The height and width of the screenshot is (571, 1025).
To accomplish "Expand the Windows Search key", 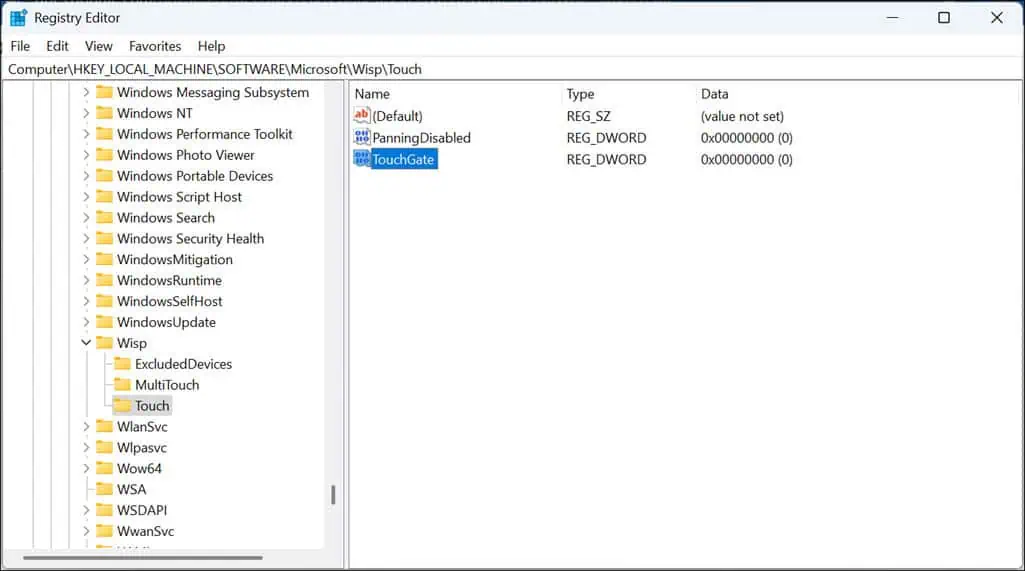I will 86,218.
